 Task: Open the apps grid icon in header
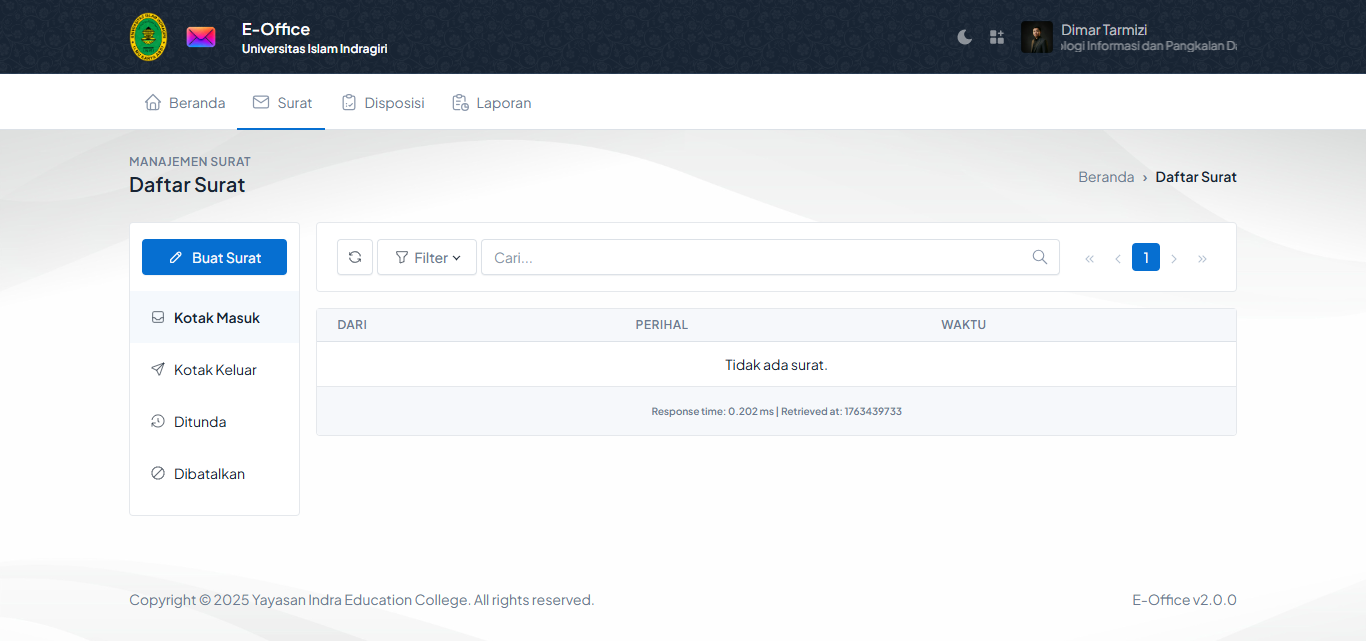(x=996, y=37)
